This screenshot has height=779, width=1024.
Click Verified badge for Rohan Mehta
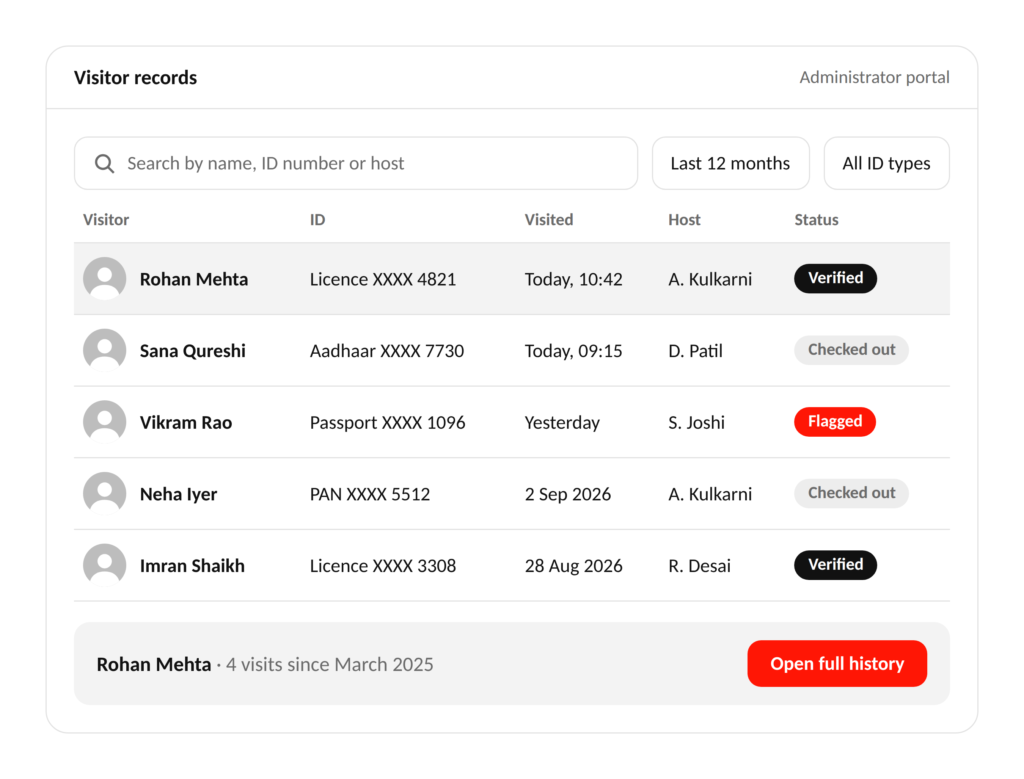835,278
